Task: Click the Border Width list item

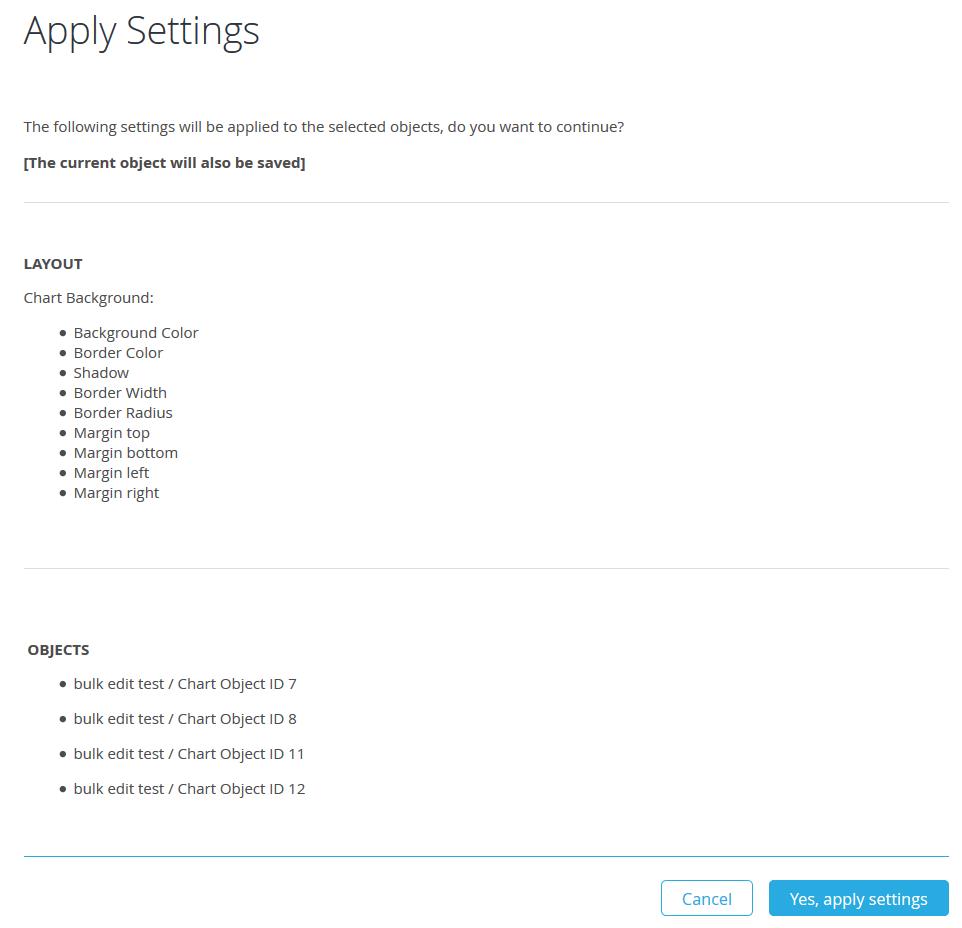Action: (x=120, y=393)
